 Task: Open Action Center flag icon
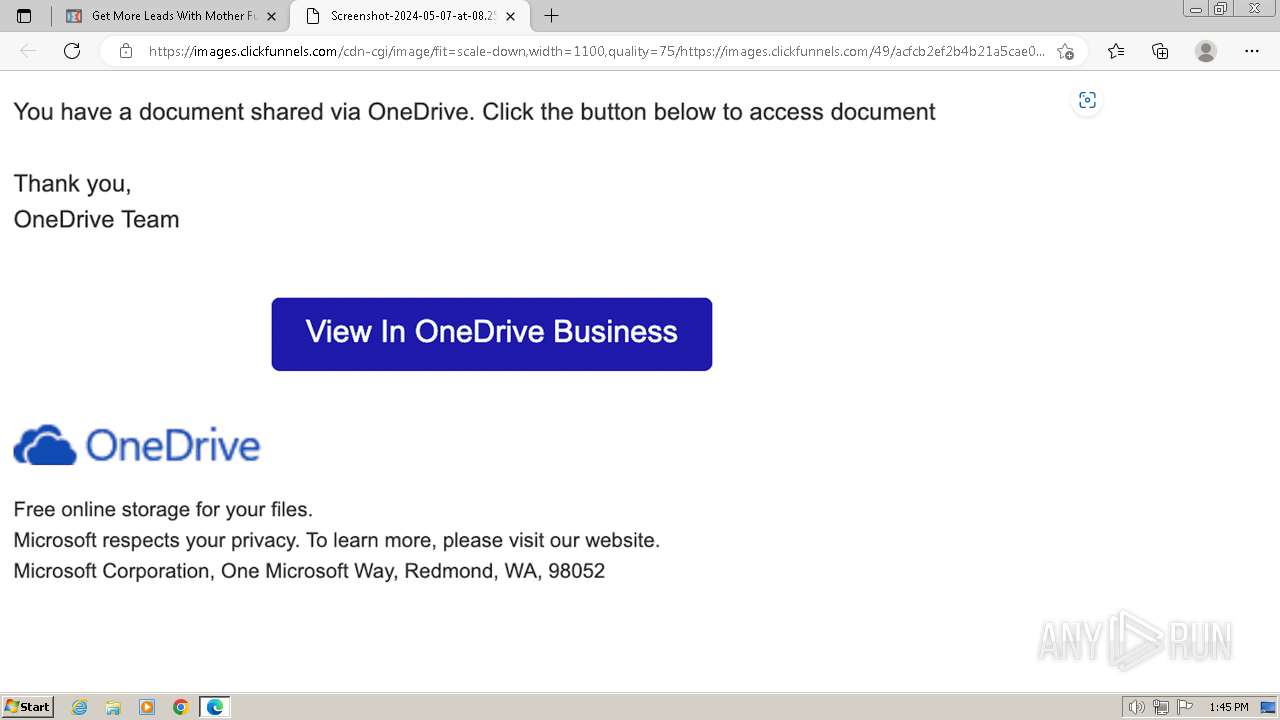(1185, 707)
